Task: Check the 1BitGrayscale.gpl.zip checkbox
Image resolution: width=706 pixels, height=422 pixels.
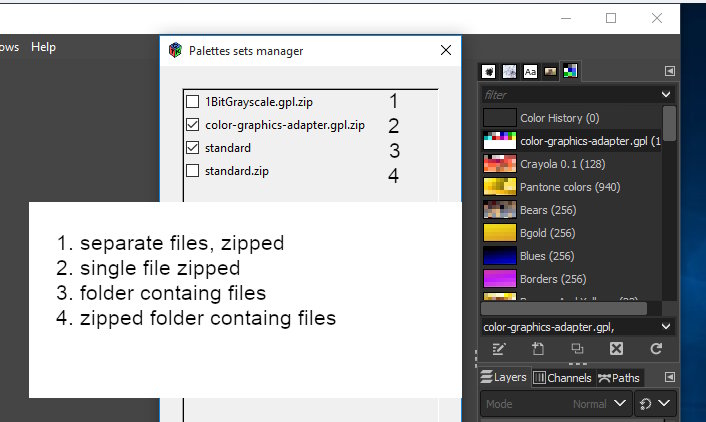Action: point(193,101)
